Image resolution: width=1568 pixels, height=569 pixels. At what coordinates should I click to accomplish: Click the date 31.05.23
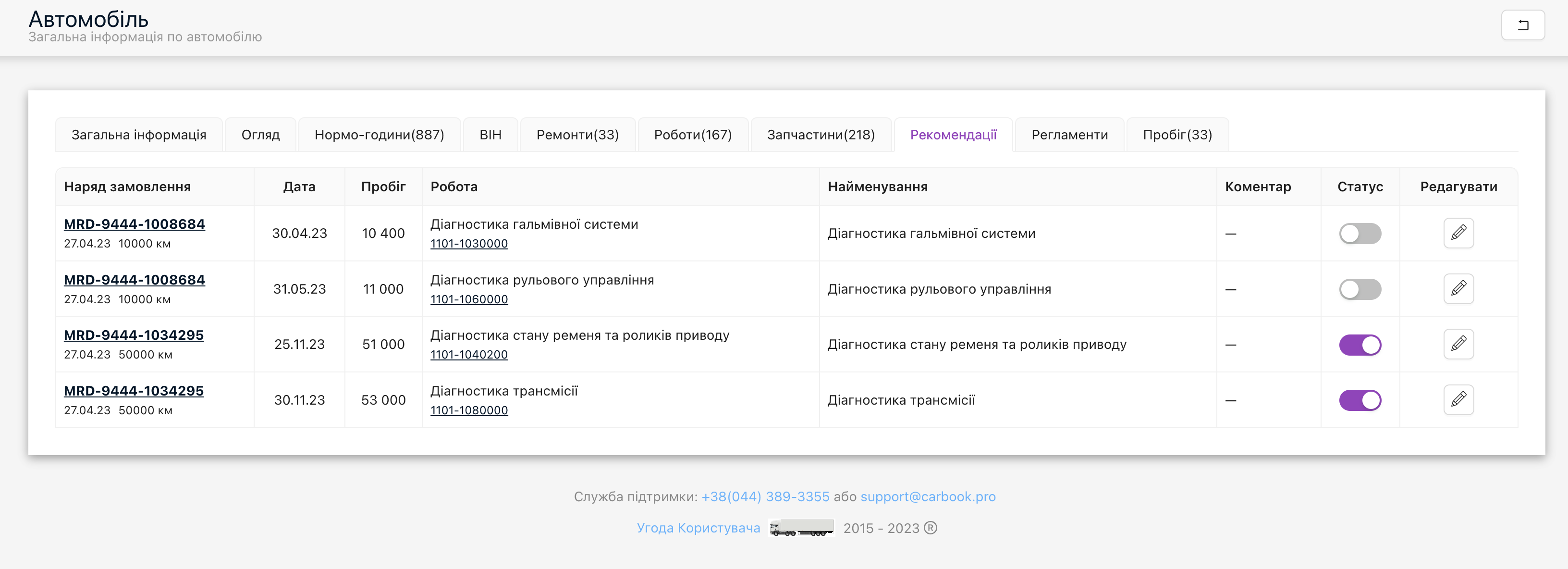[x=299, y=289]
